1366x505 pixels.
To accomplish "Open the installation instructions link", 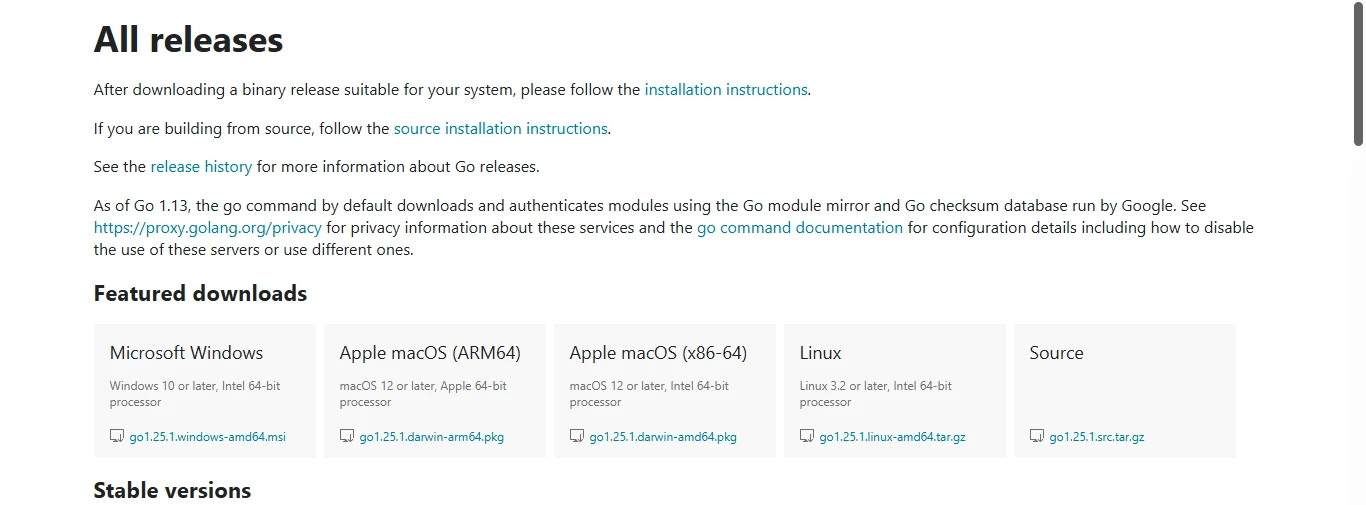I will (x=725, y=90).
